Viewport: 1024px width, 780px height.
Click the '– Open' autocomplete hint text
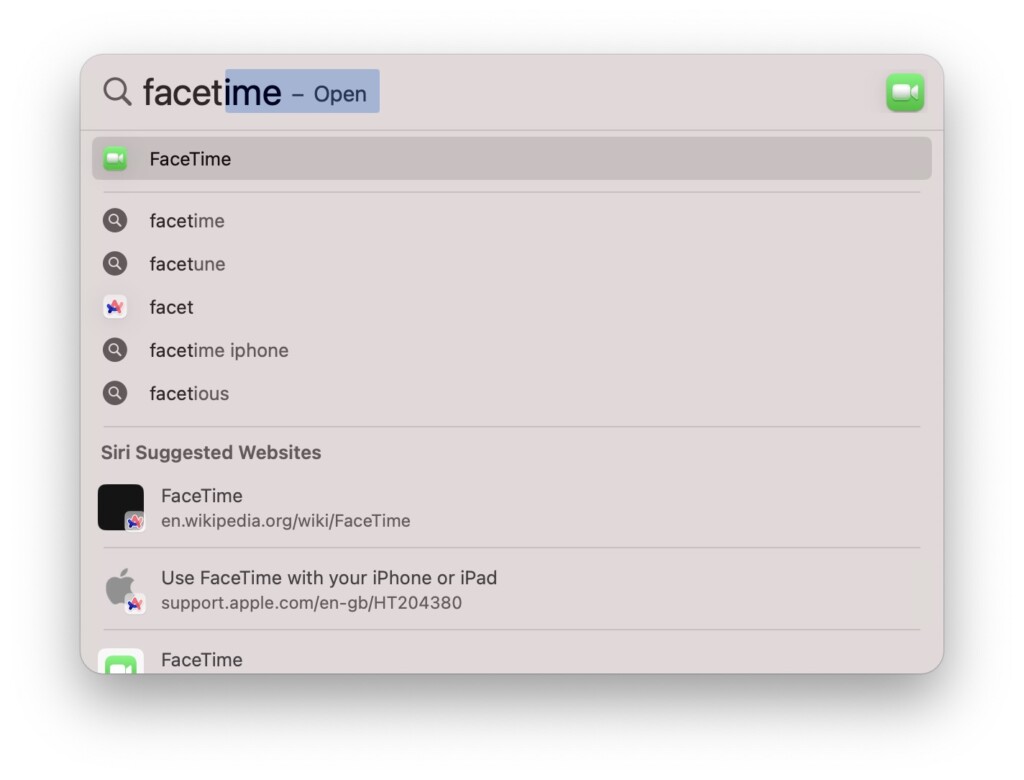click(329, 94)
